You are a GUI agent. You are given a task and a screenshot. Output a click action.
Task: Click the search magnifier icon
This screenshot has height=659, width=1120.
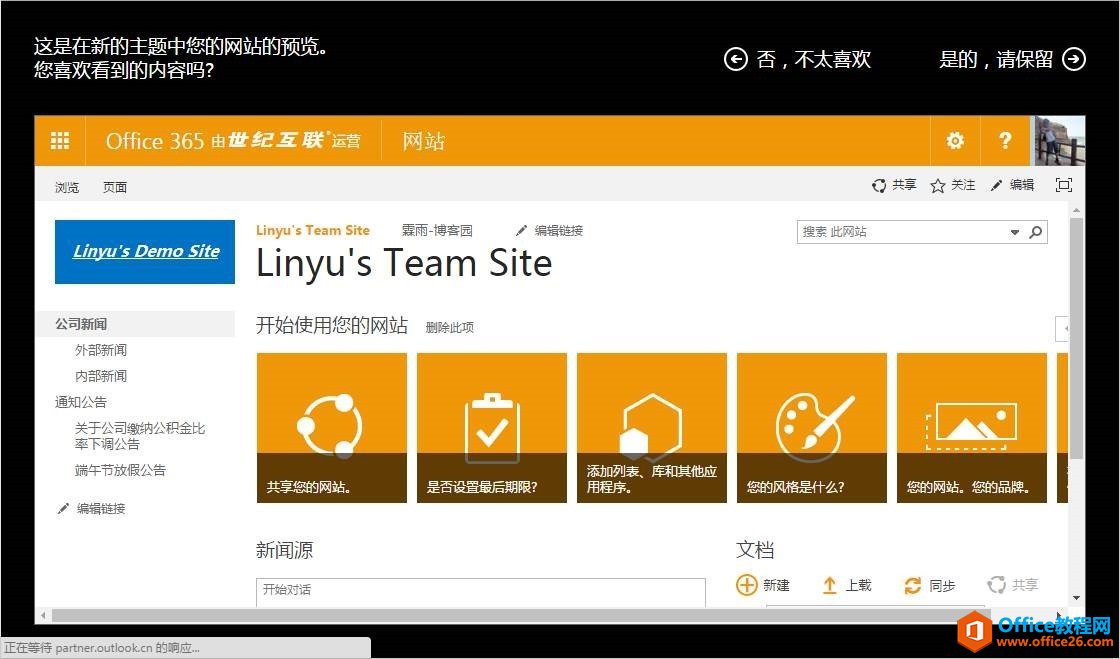[1036, 232]
